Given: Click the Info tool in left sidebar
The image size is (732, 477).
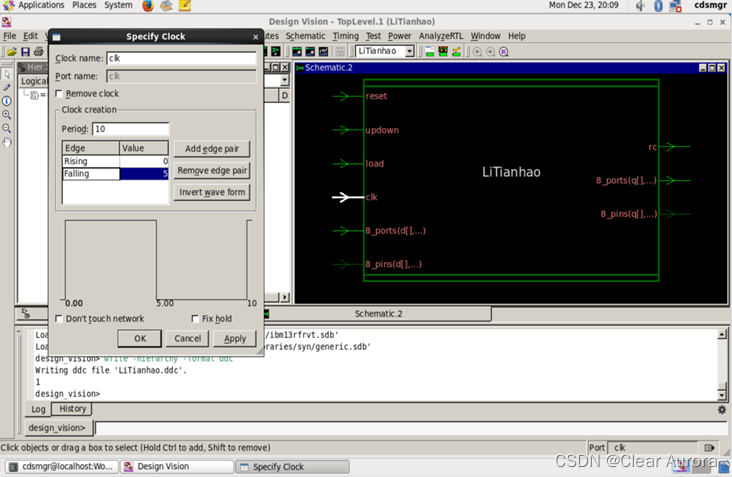Looking at the screenshot, I should 7,101.
